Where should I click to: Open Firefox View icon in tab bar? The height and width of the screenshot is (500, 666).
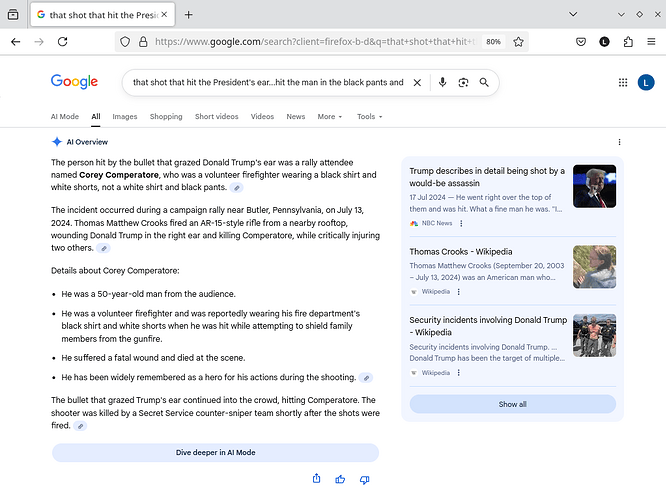tap(13, 15)
